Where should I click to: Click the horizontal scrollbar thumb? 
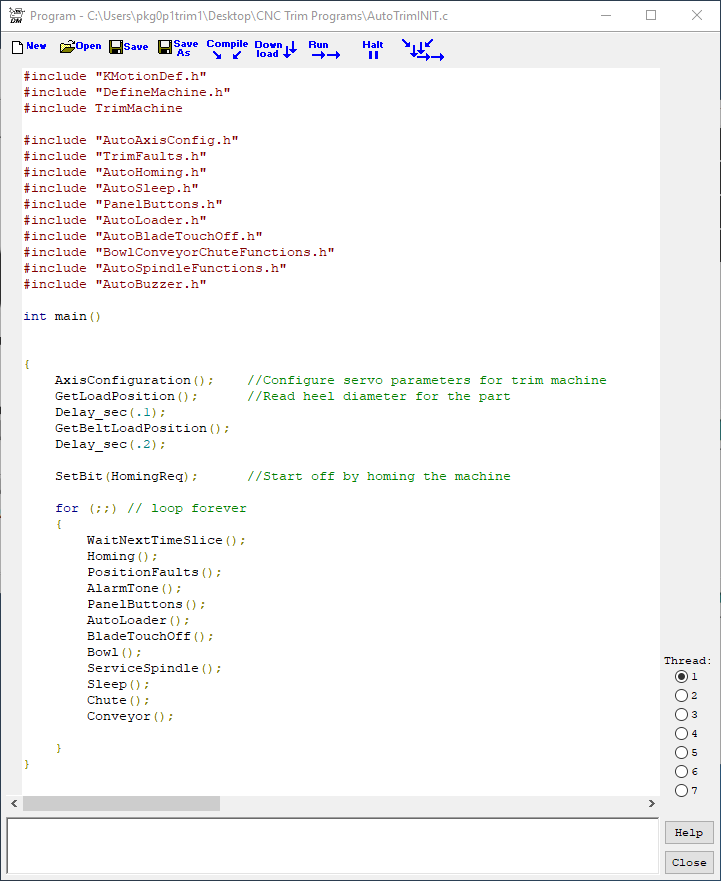click(121, 804)
